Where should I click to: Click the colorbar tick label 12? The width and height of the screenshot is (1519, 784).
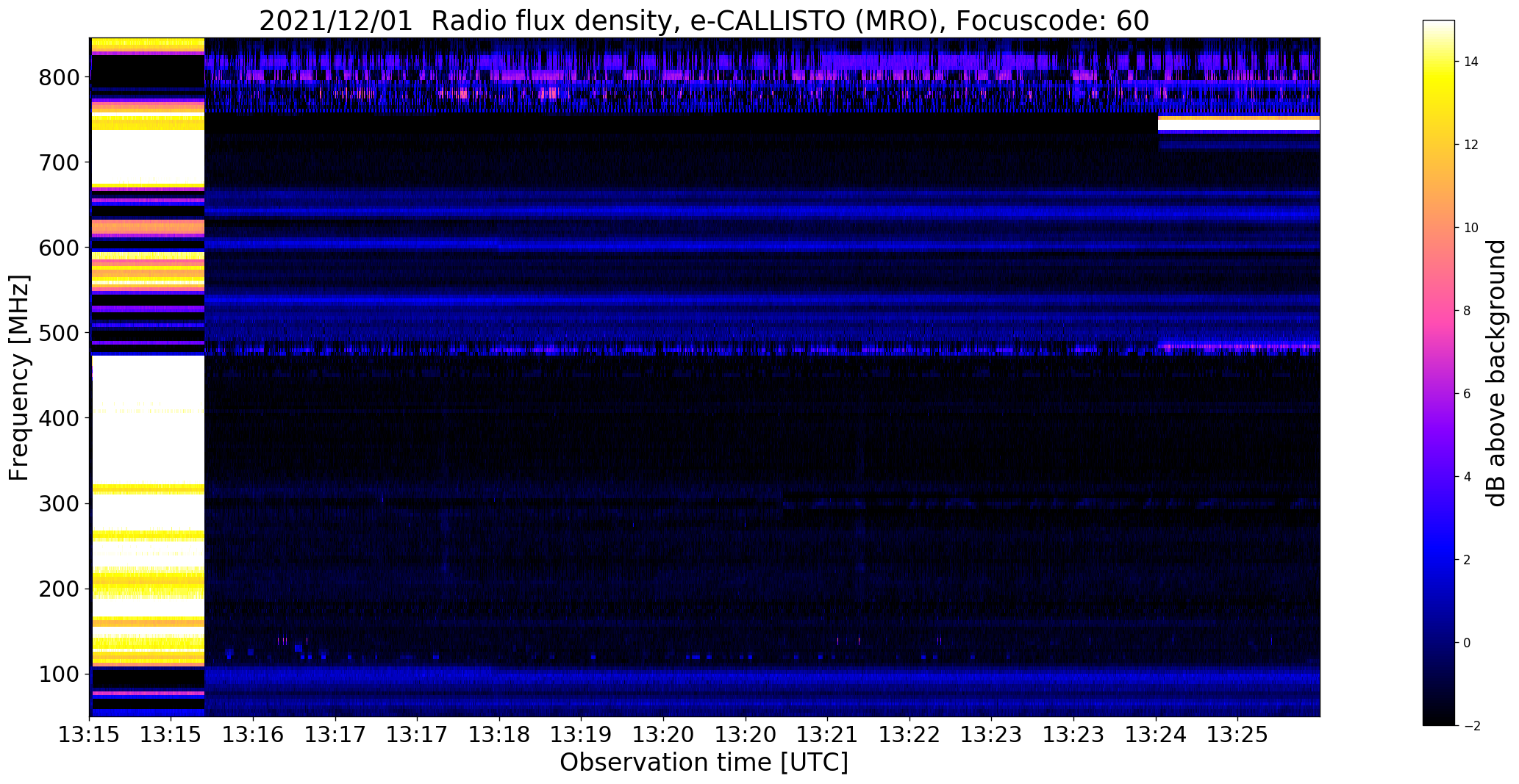[x=1471, y=145]
